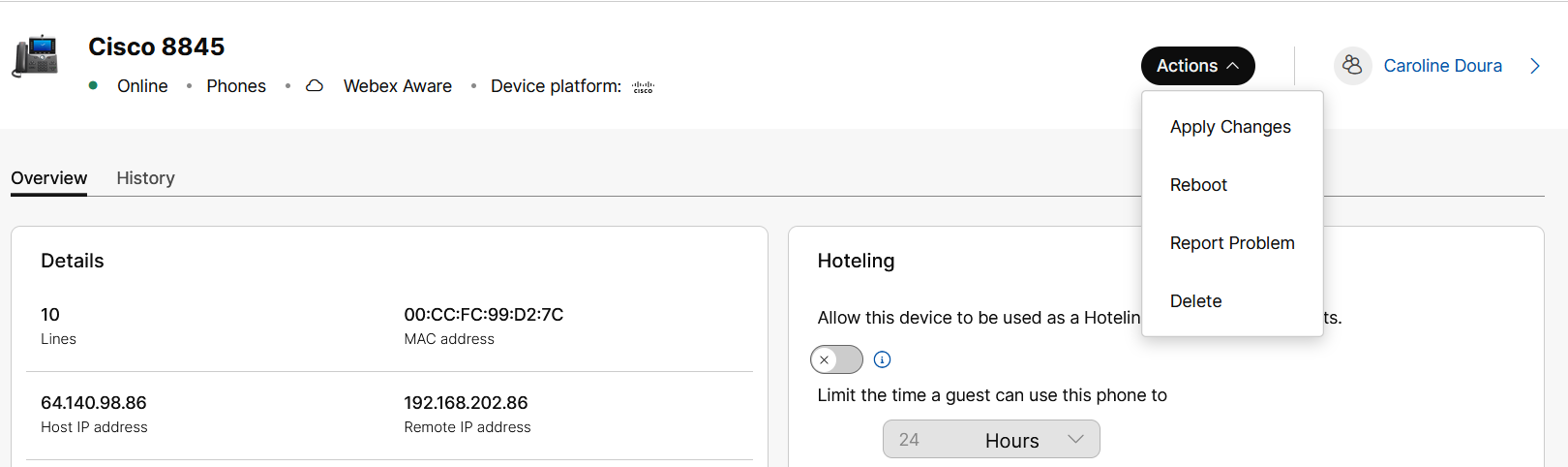Click the Webex Aware label

coord(398,86)
